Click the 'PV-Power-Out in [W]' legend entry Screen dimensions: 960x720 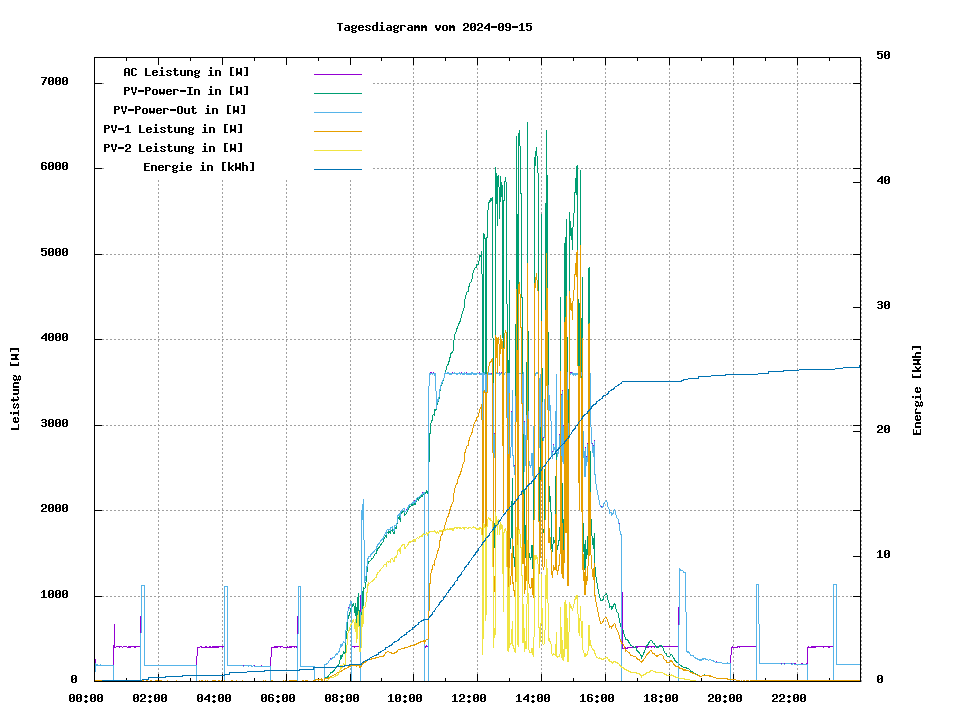click(179, 110)
